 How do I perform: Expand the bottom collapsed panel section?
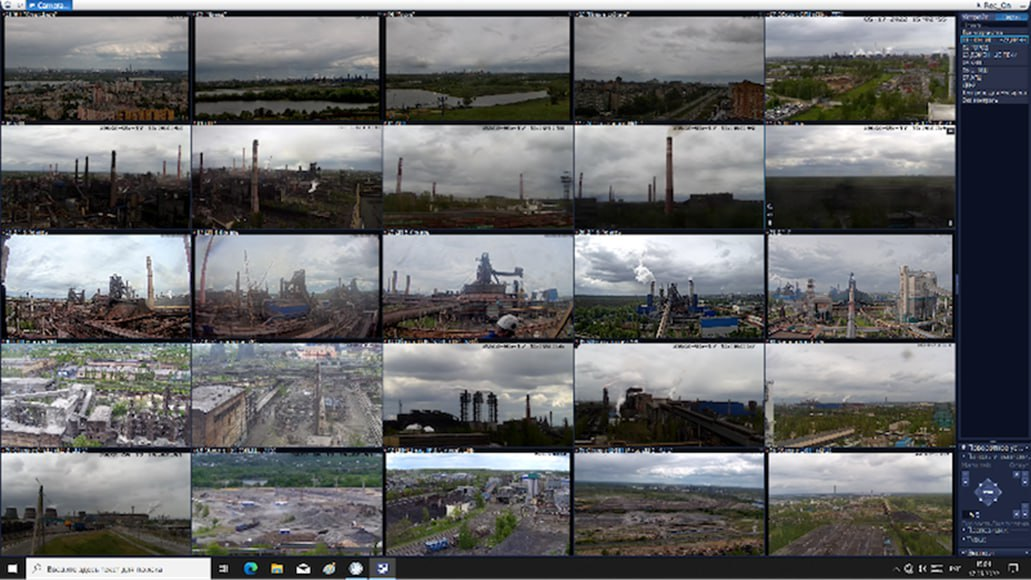991,552
